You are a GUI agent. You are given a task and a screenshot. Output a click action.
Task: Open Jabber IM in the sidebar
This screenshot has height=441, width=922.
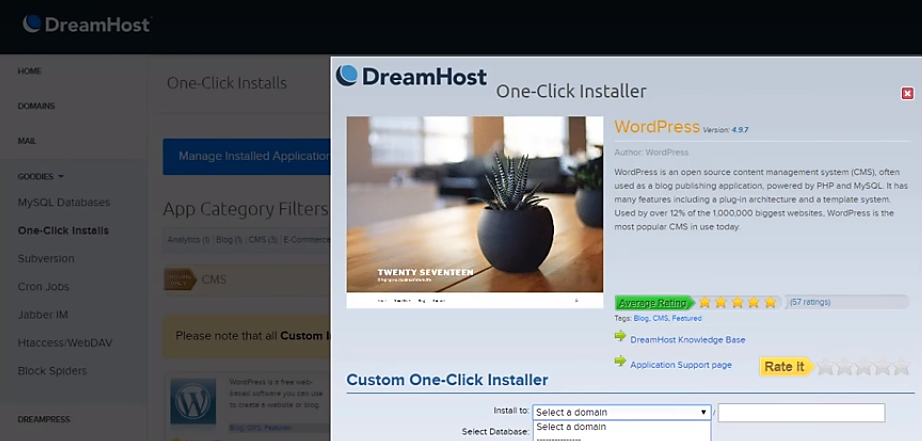tap(43, 315)
